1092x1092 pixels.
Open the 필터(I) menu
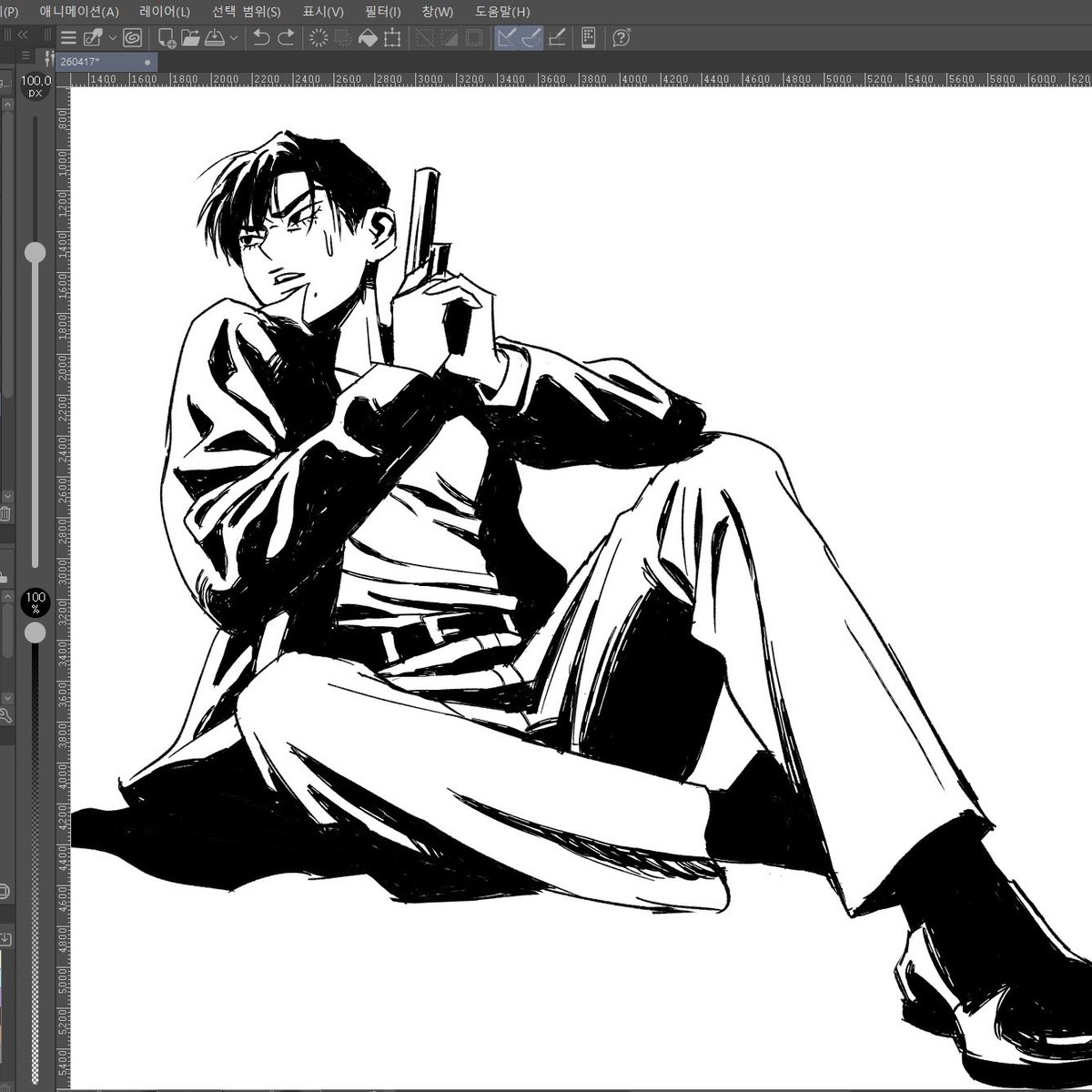coord(382,12)
